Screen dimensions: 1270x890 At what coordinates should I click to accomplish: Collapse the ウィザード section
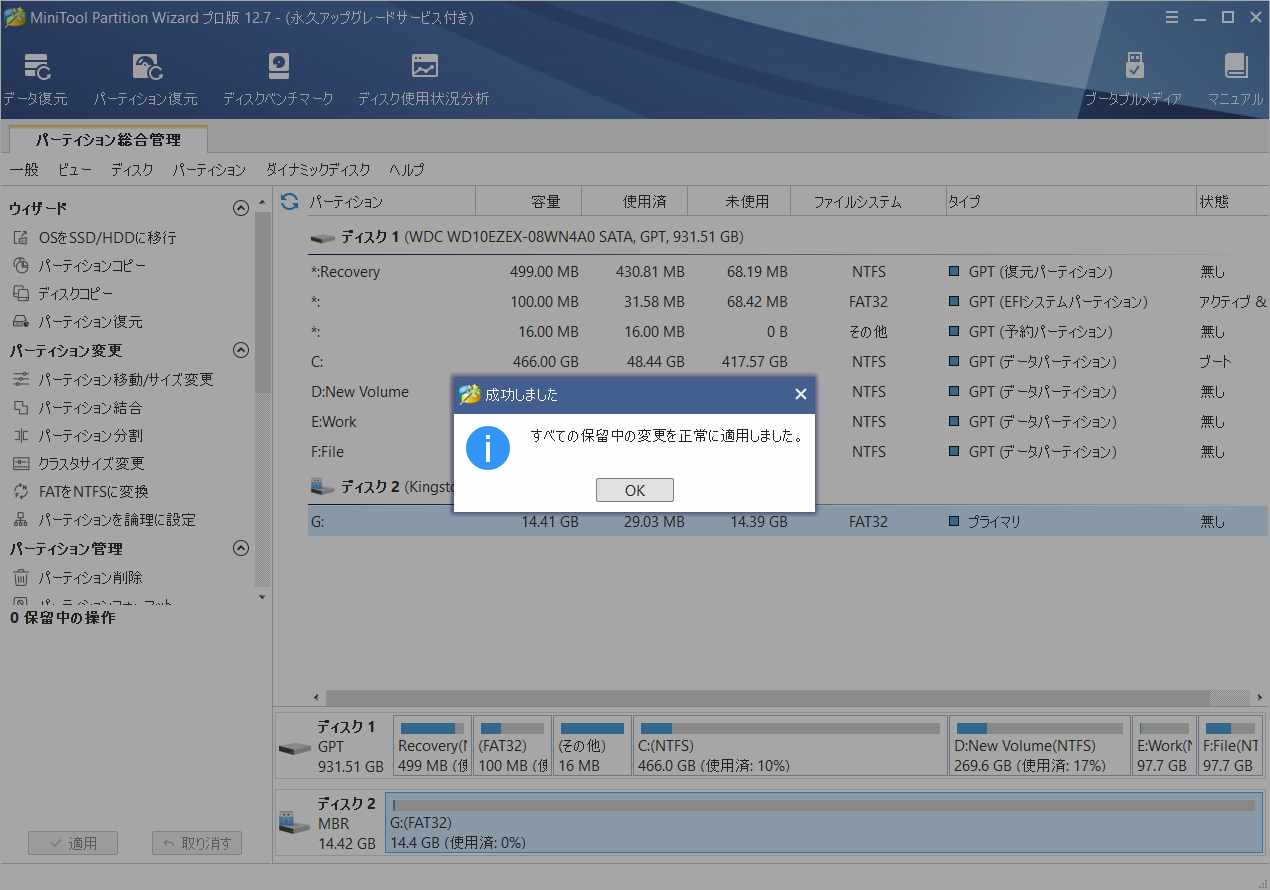point(240,209)
